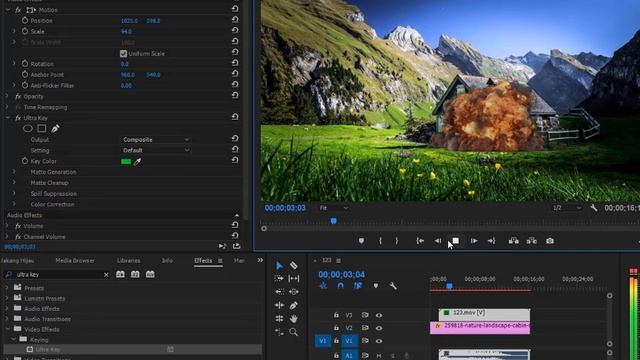The image size is (640, 360).
Task: Lock the V3 track
Action: (x=336, y=315)
